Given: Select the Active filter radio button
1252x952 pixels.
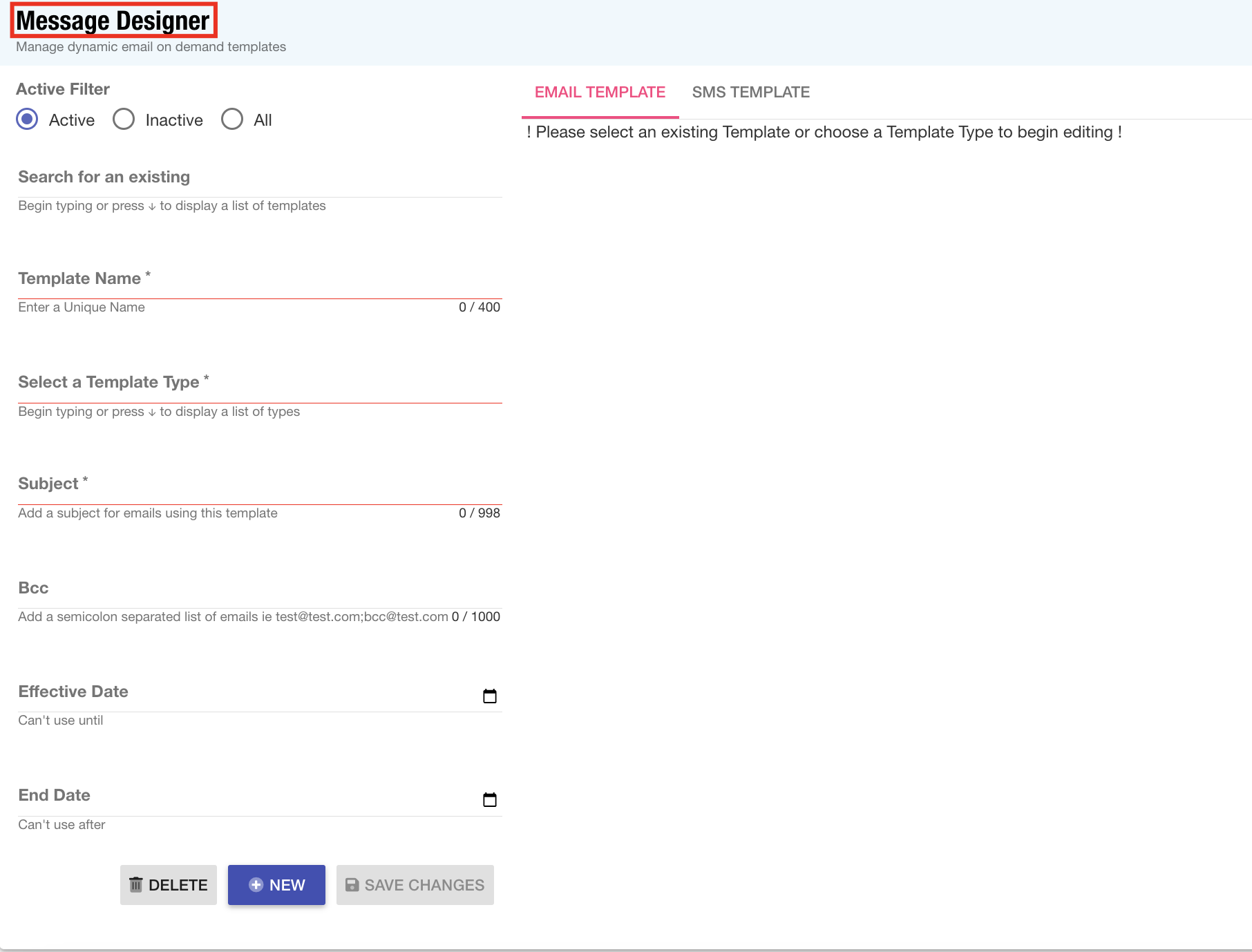Looking at the screenshot, I should 28,120.
